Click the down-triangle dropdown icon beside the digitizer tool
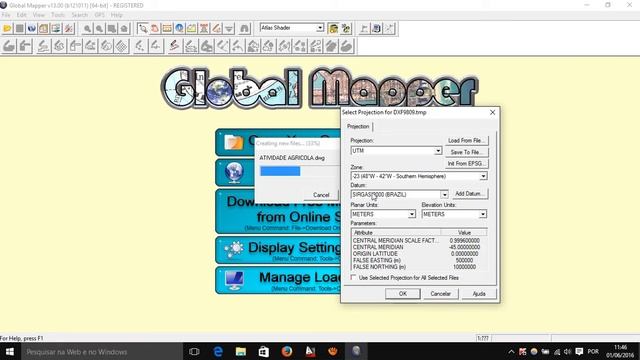The width and height of the screenshot is (640, 360). (x=229, y=29)
